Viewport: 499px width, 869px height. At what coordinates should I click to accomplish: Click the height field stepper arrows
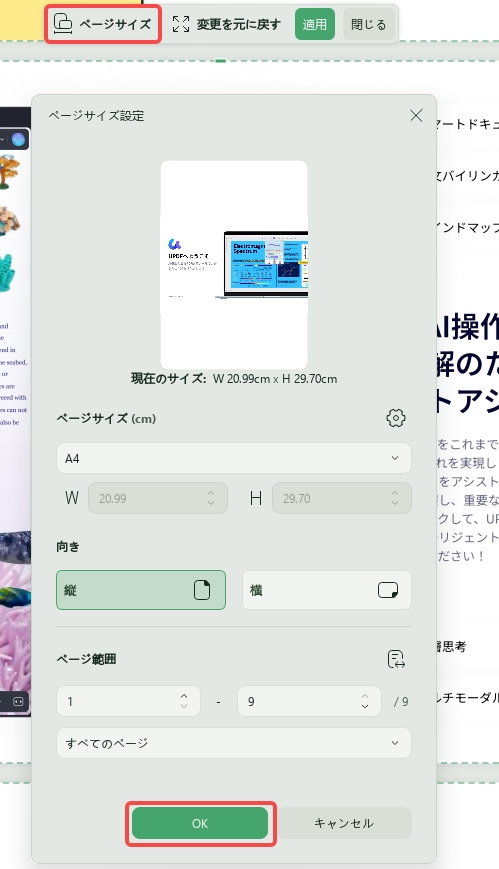pyautogui.click(x=395, y=498)
